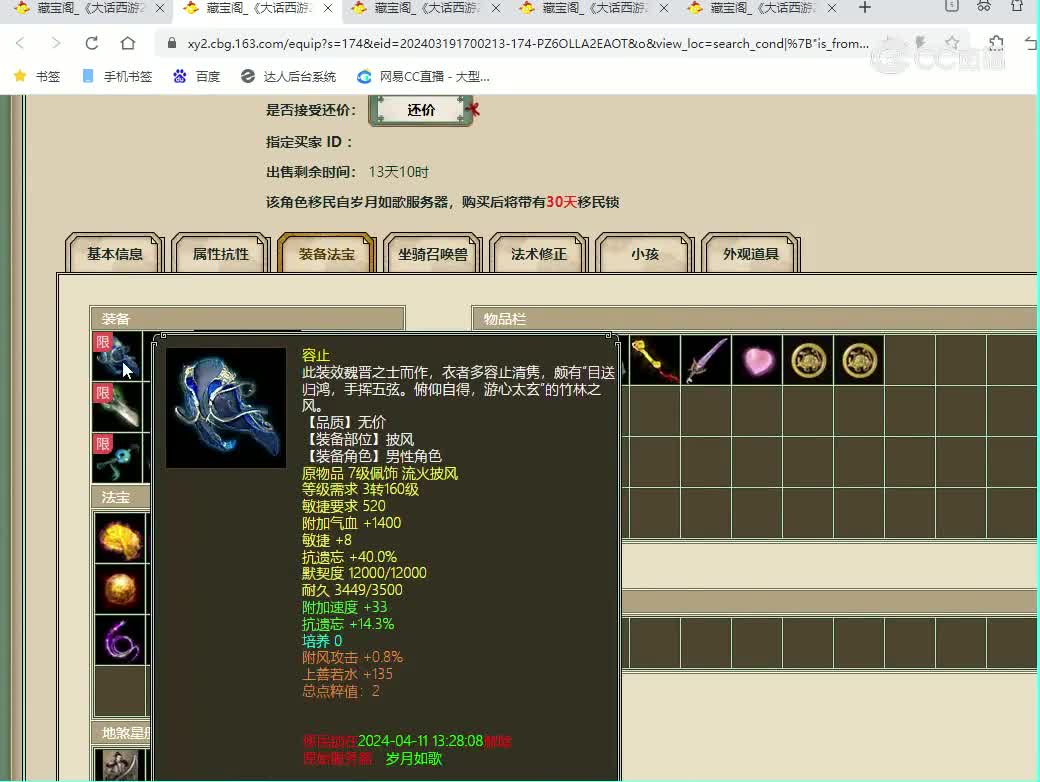Select the second 限 equipment item
The image size is (1040, 782).
pyautogui.click(x=118, y=407)
